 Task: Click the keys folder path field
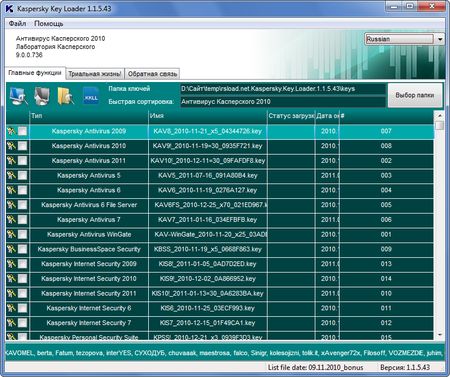pos(283,89)
